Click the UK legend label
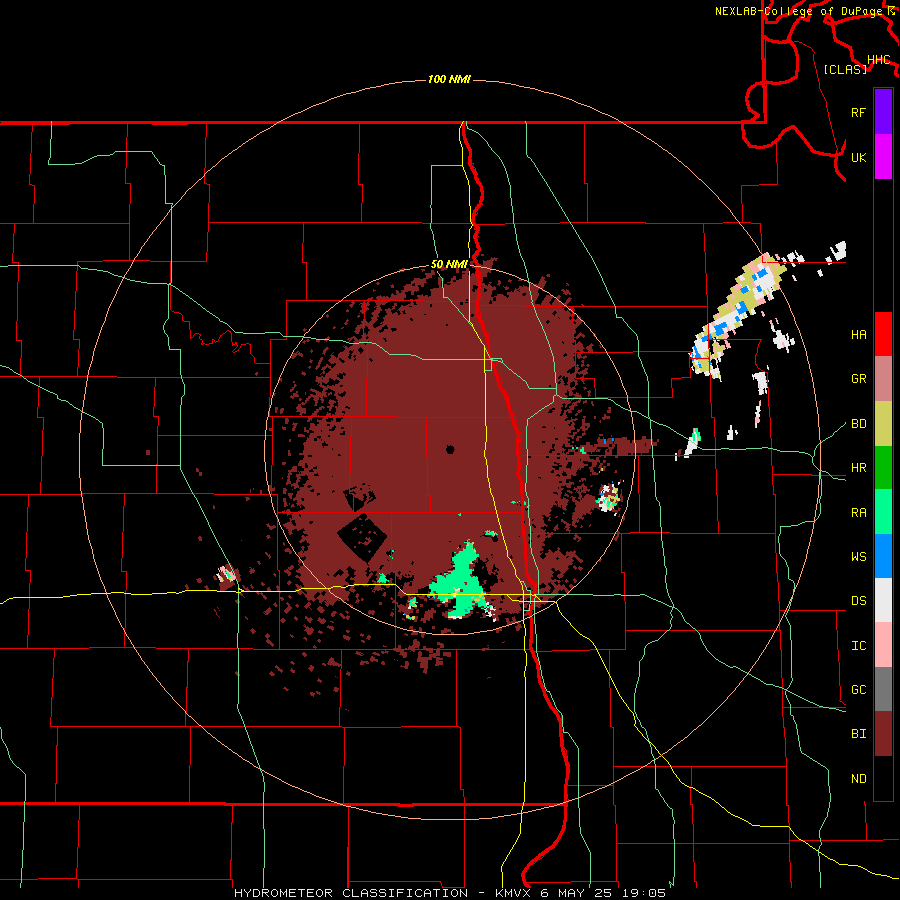Image resolution: width=900 pixels, height=900 pixels. coord(858,158)
